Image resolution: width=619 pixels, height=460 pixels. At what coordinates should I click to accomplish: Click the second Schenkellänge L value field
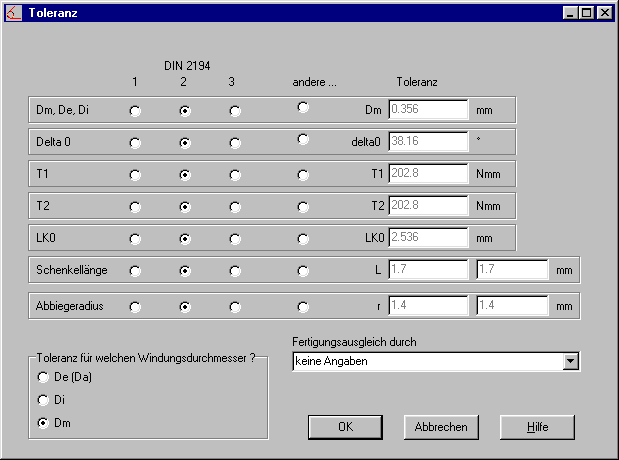(x=512, y=269)
